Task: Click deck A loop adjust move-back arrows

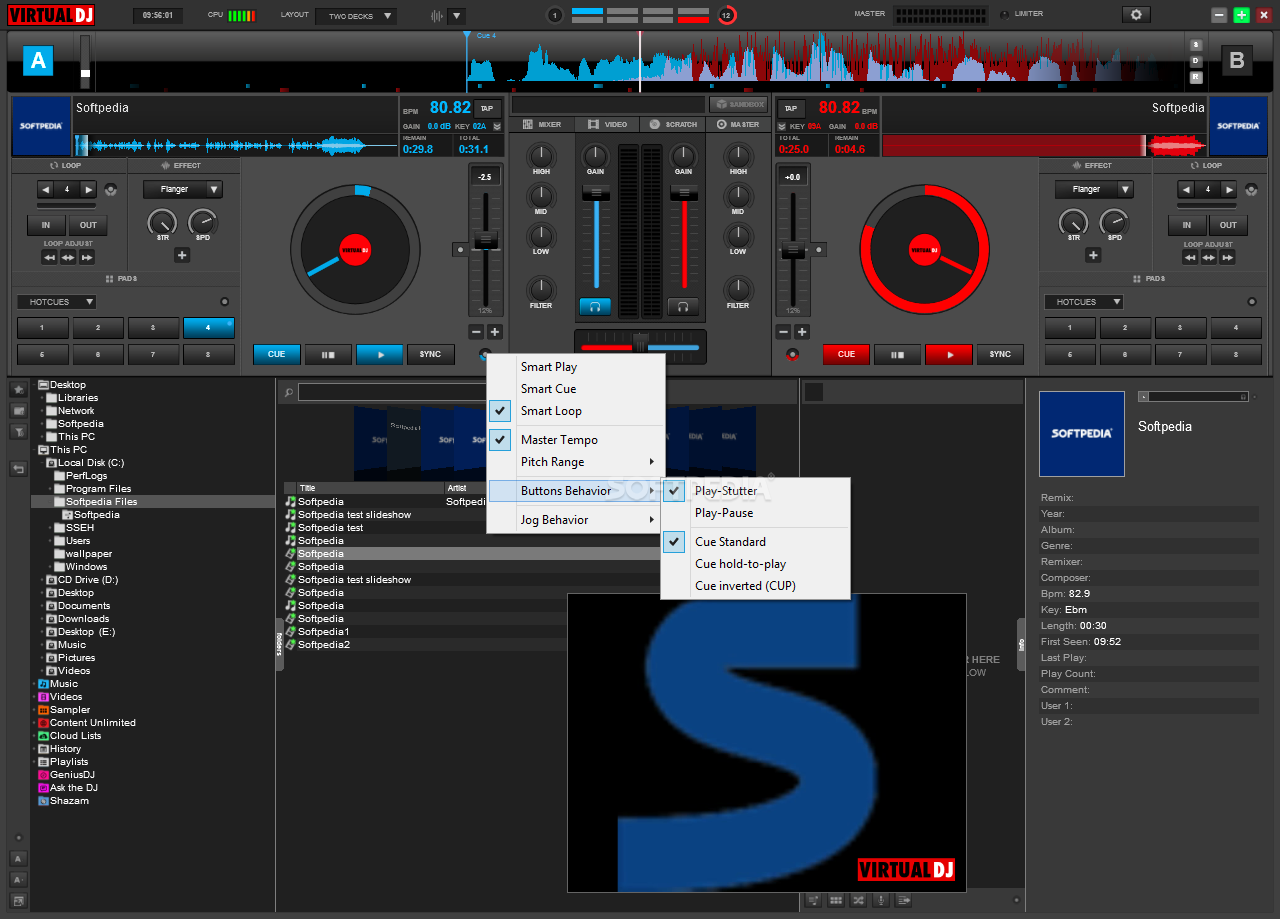Action: pos(49,257)
